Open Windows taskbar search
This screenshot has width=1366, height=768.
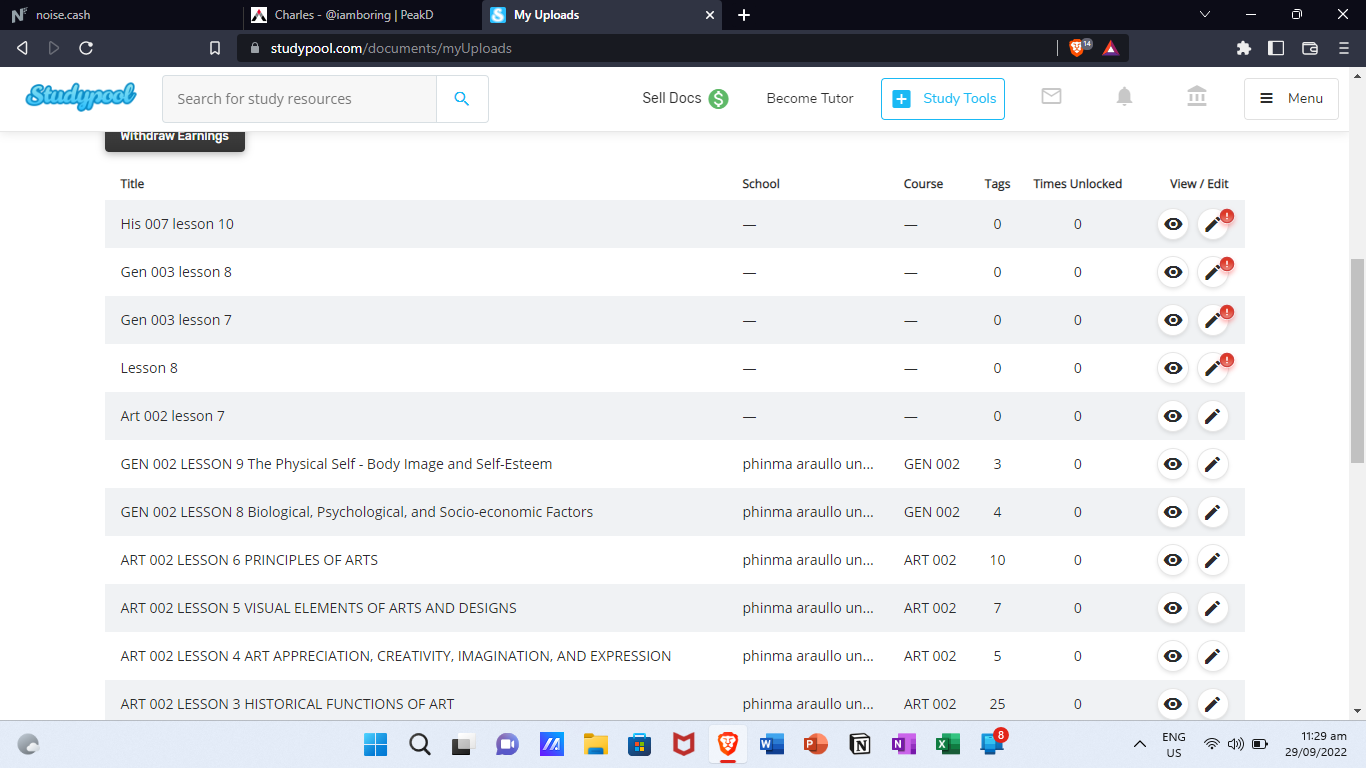[x=420, y=744]
